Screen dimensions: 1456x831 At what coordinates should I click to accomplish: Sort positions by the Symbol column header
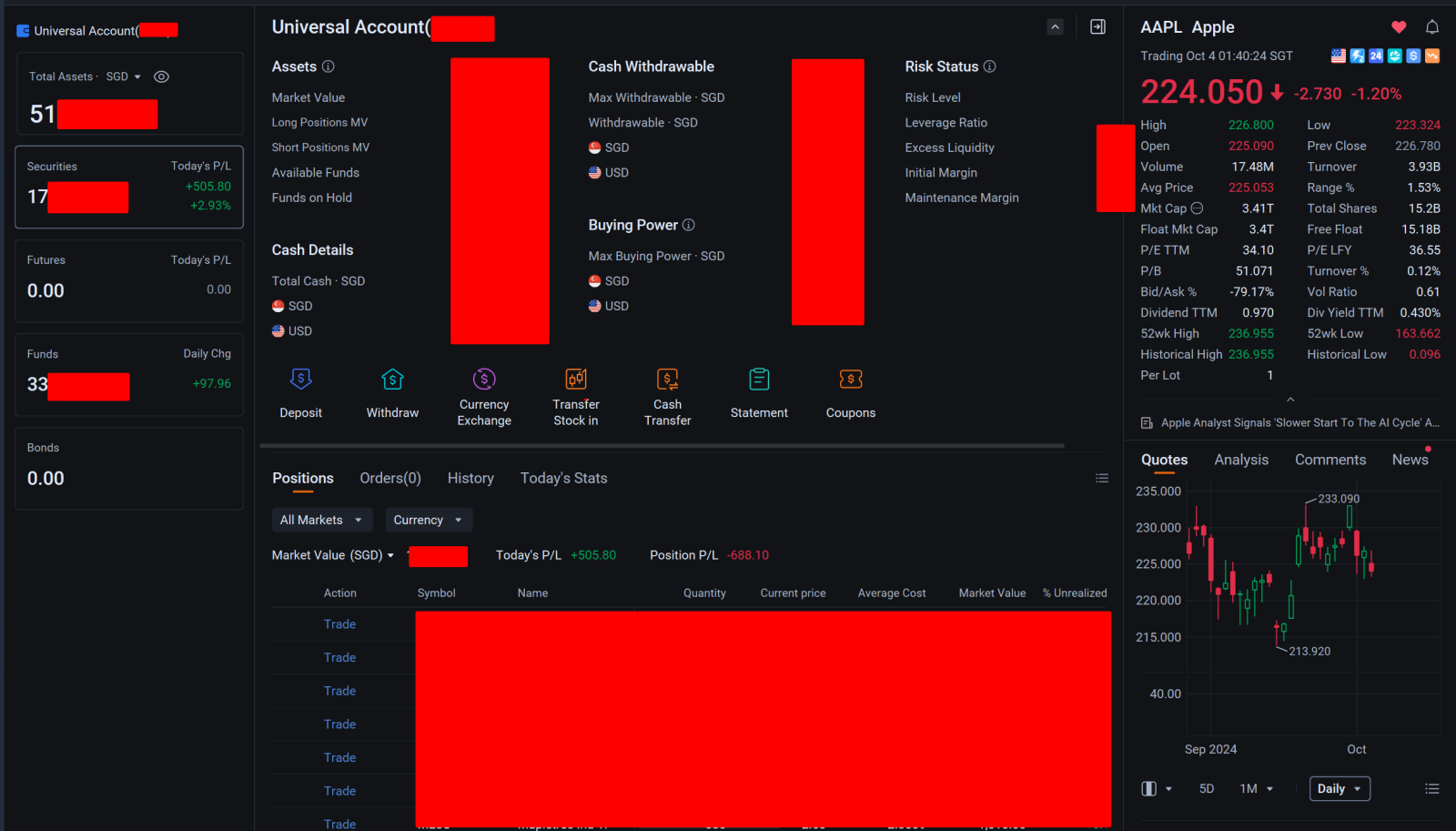[437, 593]
